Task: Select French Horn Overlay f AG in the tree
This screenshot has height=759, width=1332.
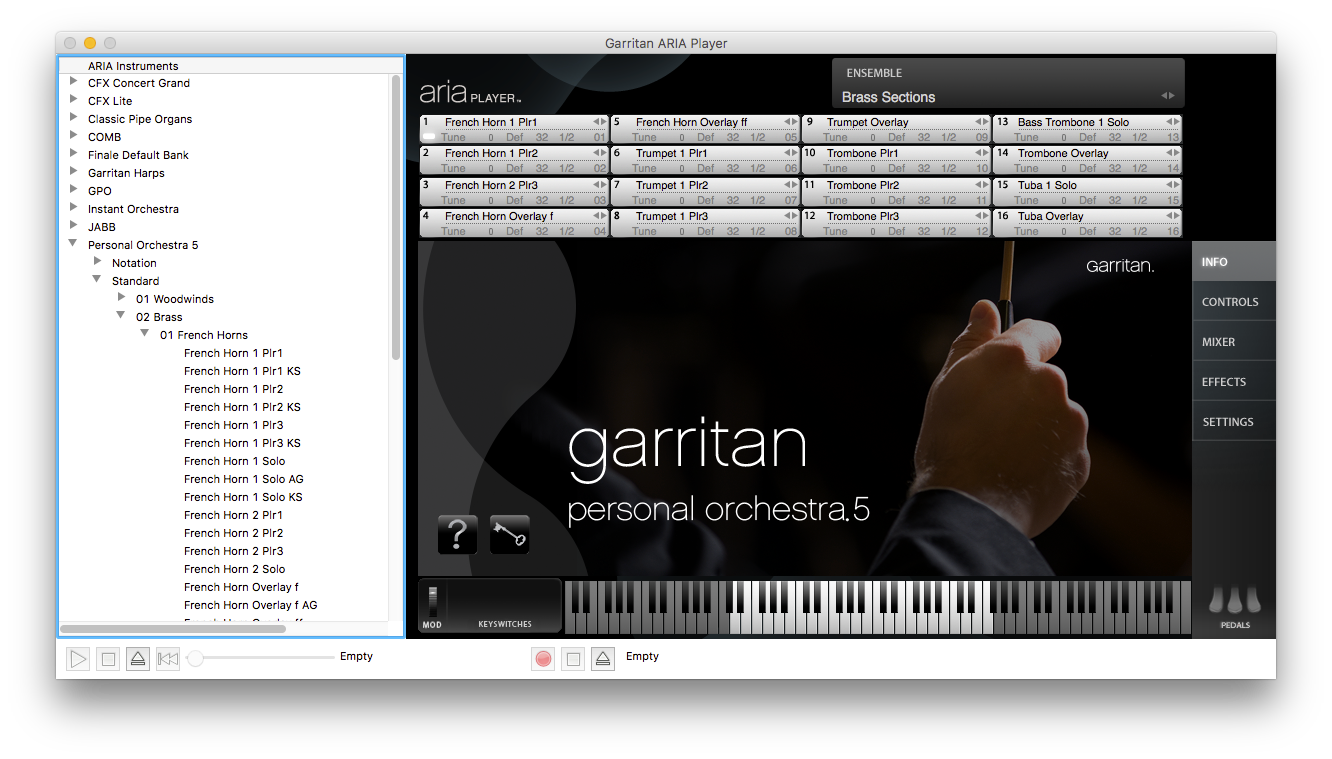Action: click(250, 605)
